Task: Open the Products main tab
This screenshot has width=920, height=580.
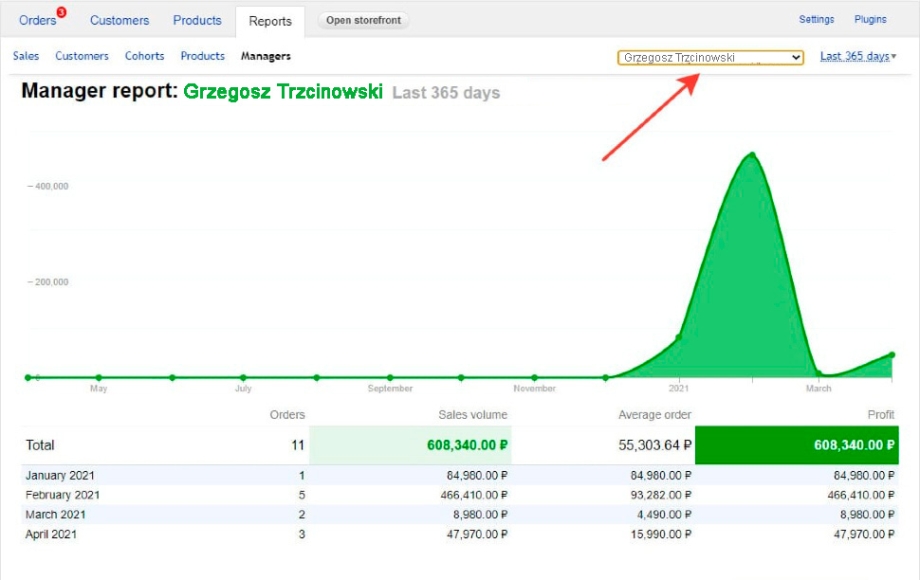Action: pyautogui.click(x=197, y=20)
